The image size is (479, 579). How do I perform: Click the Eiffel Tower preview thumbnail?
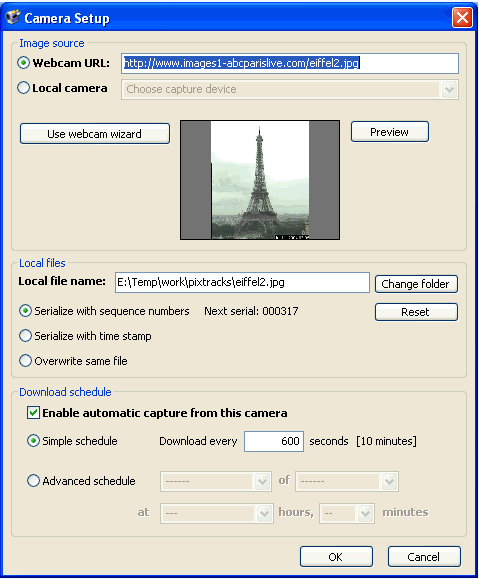(260, 180)
